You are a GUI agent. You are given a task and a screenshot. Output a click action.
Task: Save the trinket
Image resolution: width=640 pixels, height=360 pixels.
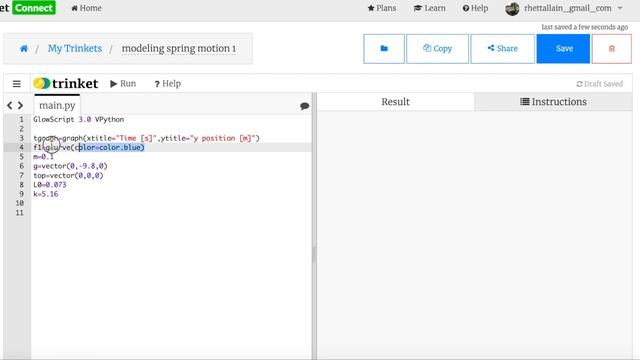(x=563, y=49)
